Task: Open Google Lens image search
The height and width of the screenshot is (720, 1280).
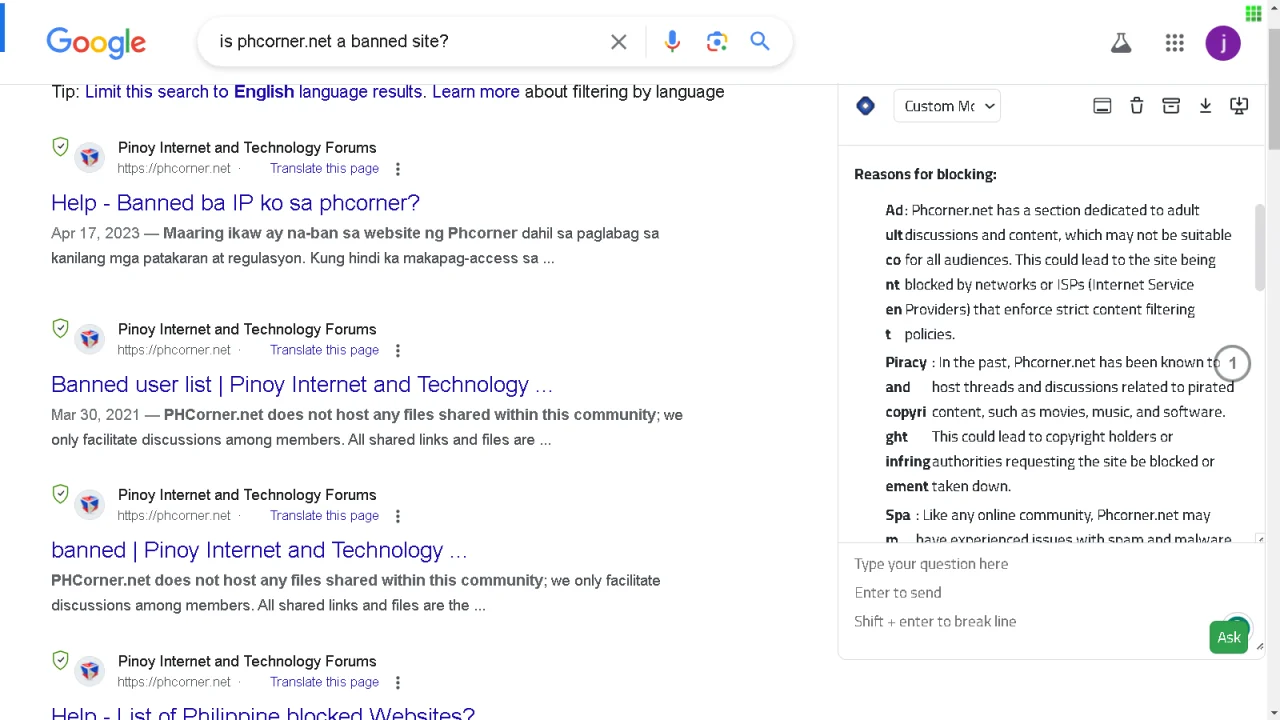Action: tap(716, 41)
